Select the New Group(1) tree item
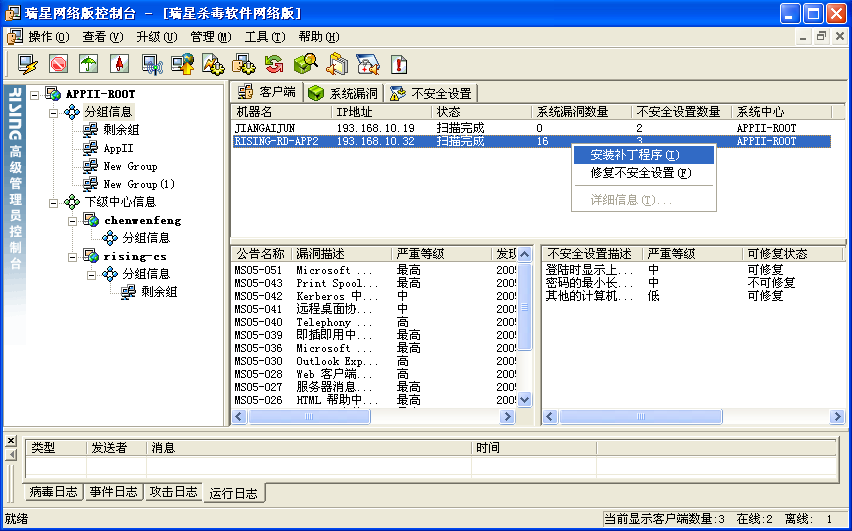852x531 pixels. click(139, 184)
